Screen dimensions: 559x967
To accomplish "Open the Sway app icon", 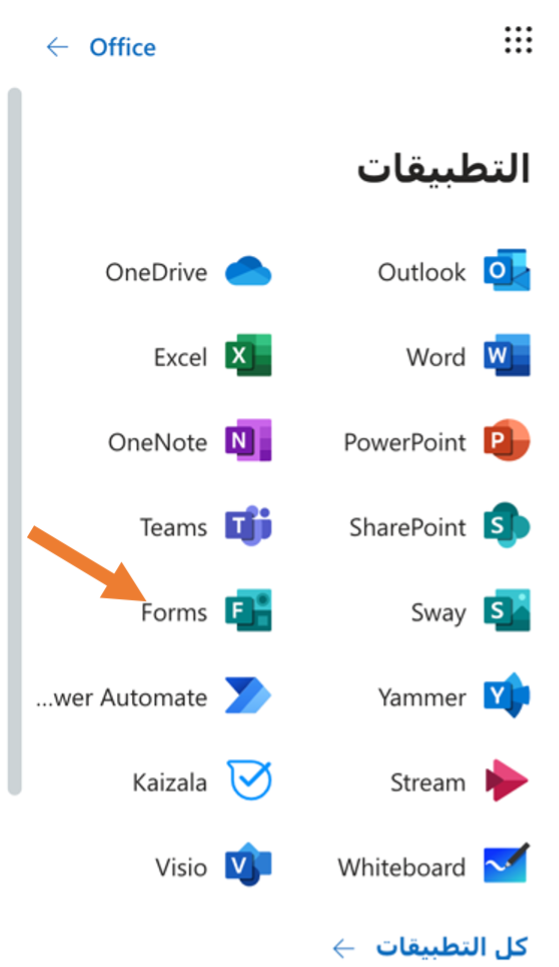I will pos(507,611).
